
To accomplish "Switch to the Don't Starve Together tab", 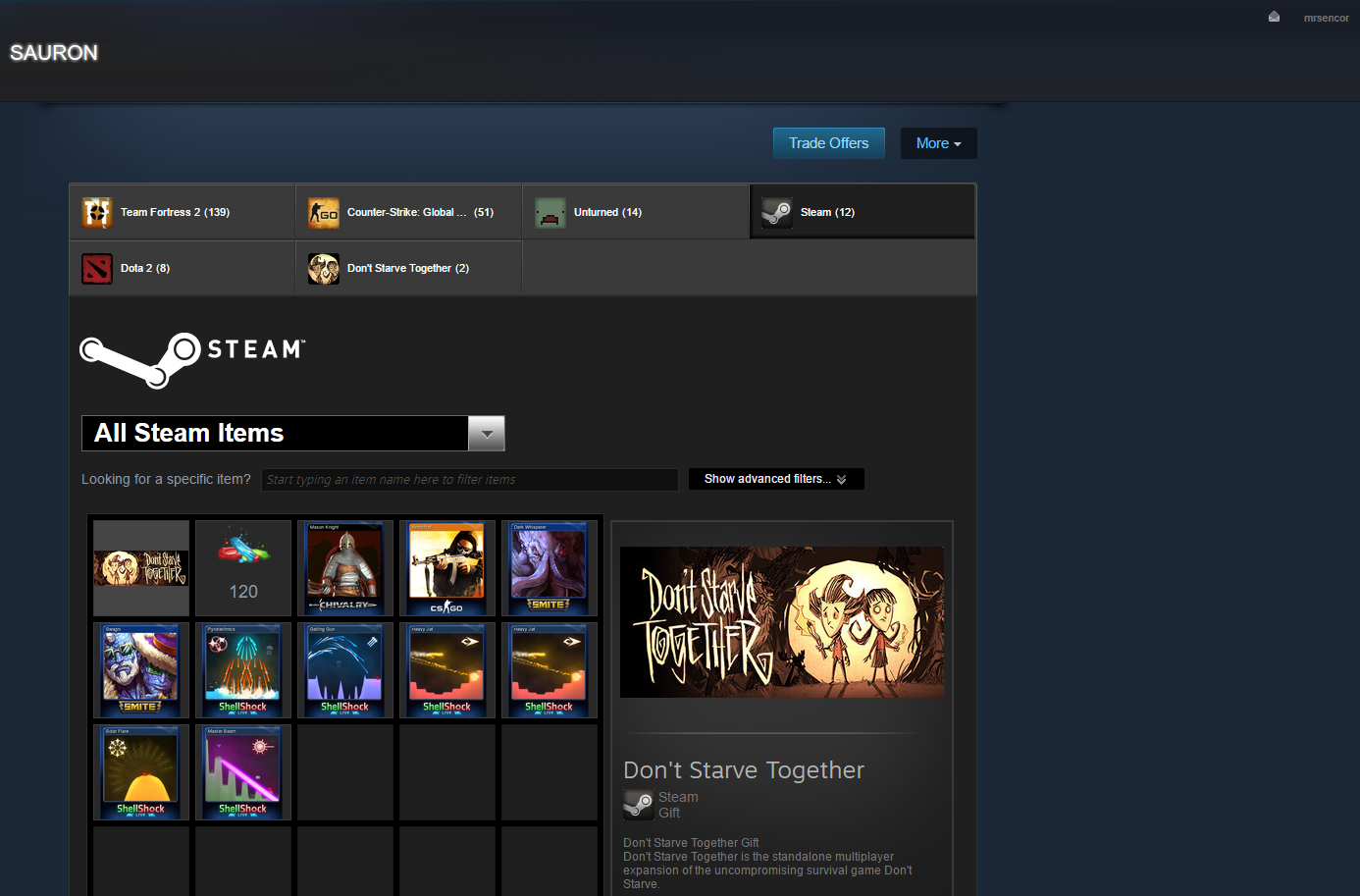I will (408, 268).
